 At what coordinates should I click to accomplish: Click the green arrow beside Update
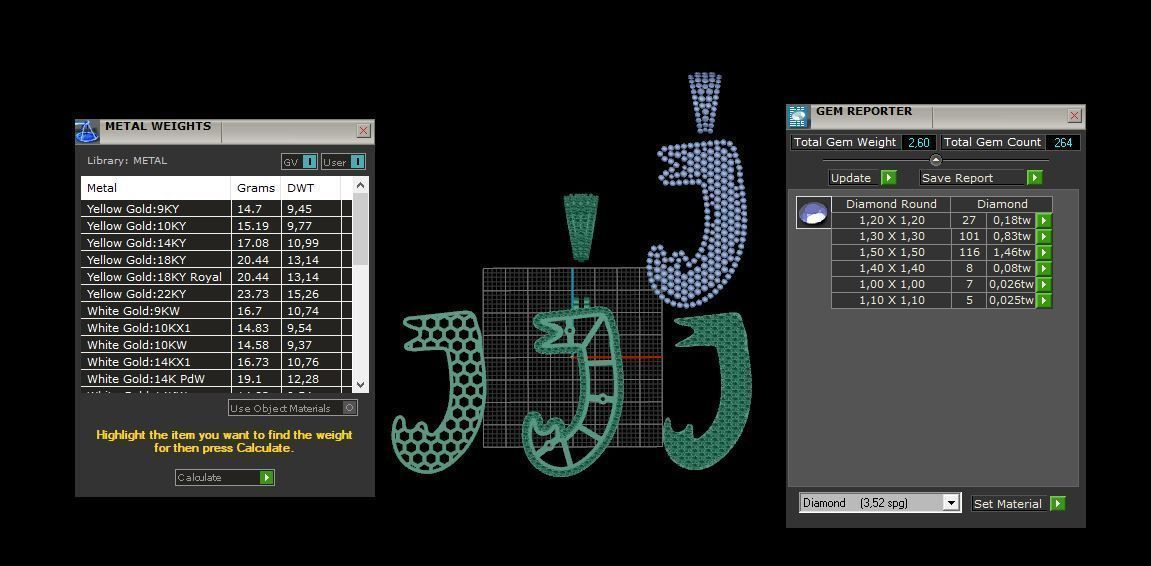click(x=888, y=178)
